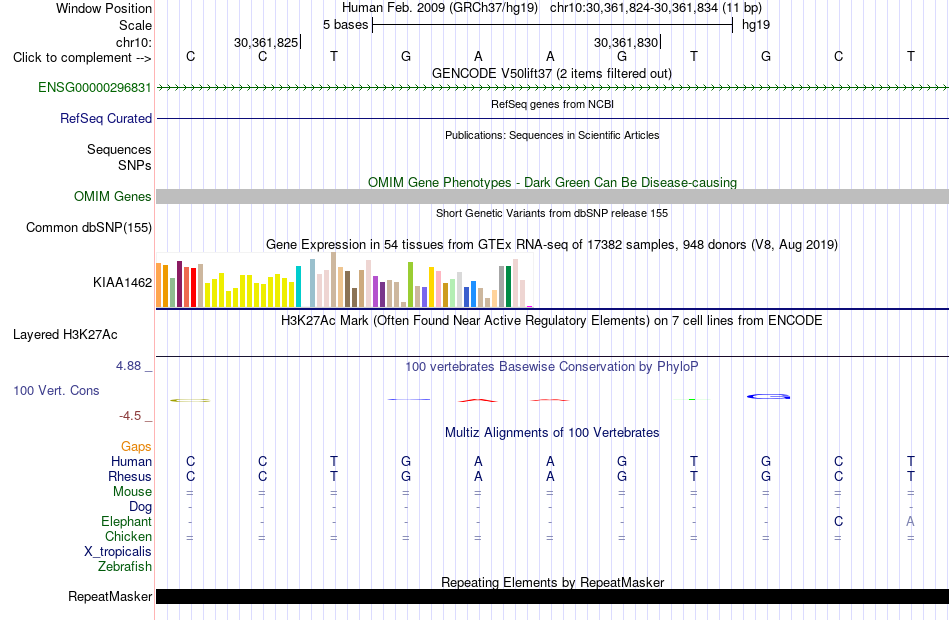
Task: Click the SNPs label under Publications
Action: click(135, 165)
